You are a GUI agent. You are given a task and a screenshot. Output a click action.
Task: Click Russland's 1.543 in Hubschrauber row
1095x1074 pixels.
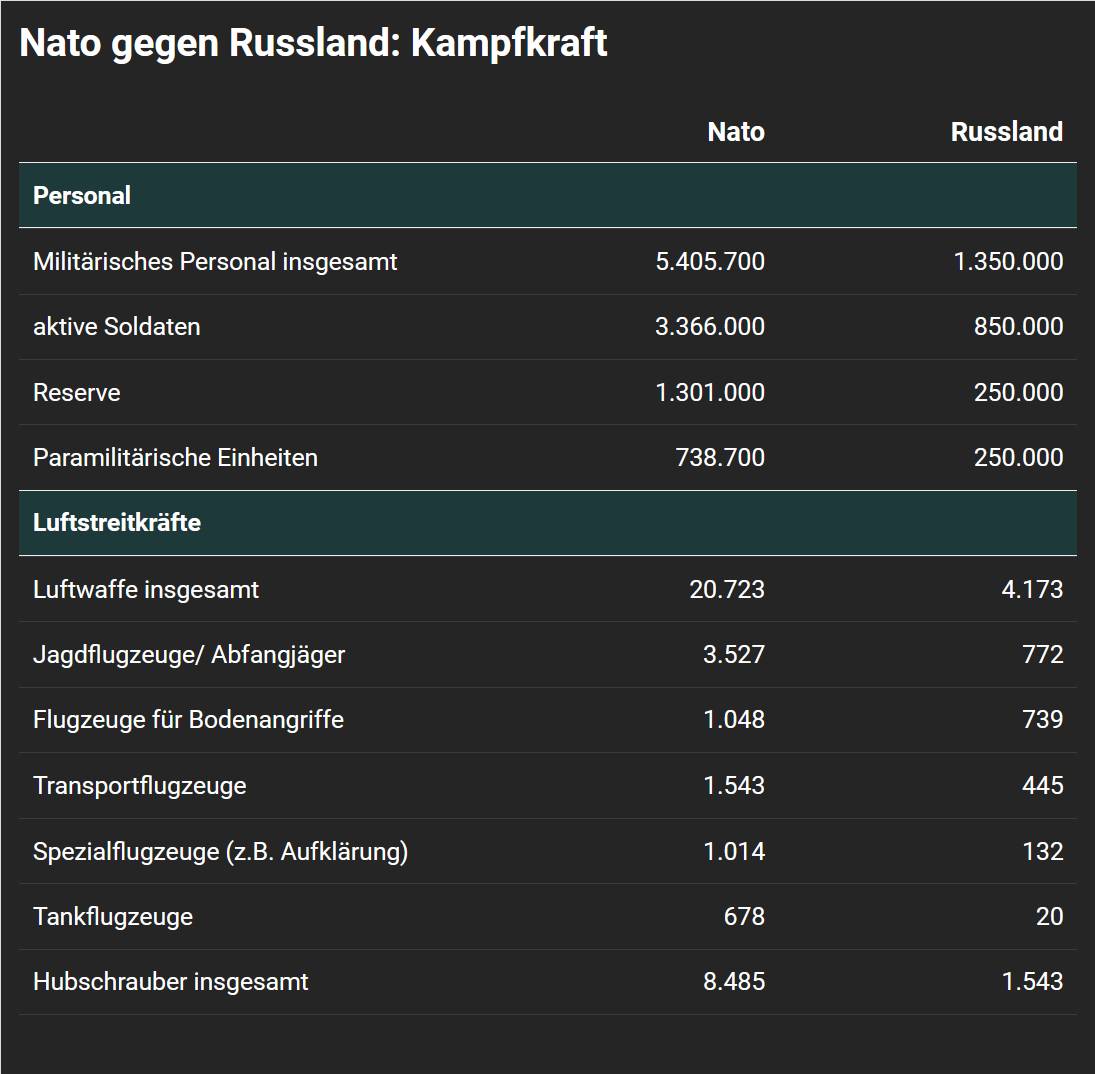click(x=1032, y=982)
